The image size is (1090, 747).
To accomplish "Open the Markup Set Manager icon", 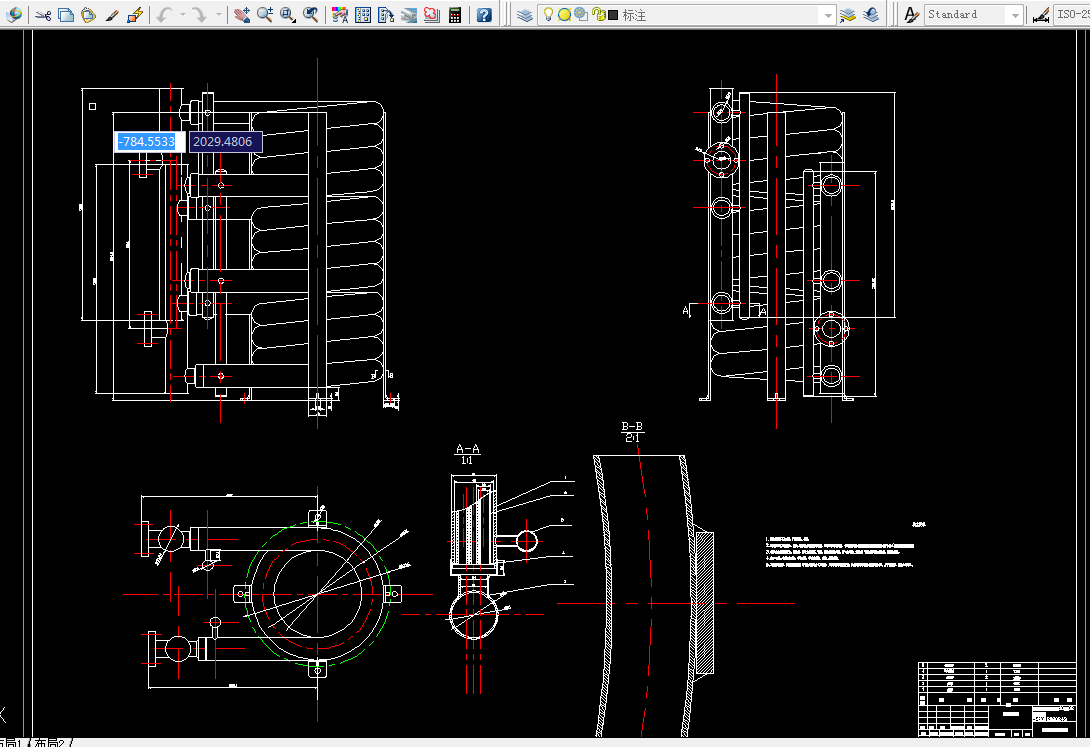I will tap(432, 15).
